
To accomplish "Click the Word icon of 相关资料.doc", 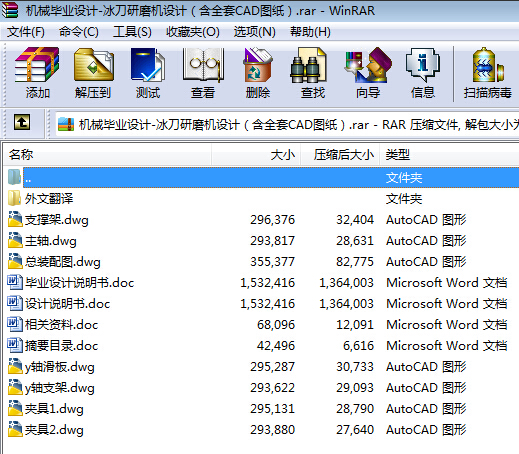I will (x=15, y=324).
